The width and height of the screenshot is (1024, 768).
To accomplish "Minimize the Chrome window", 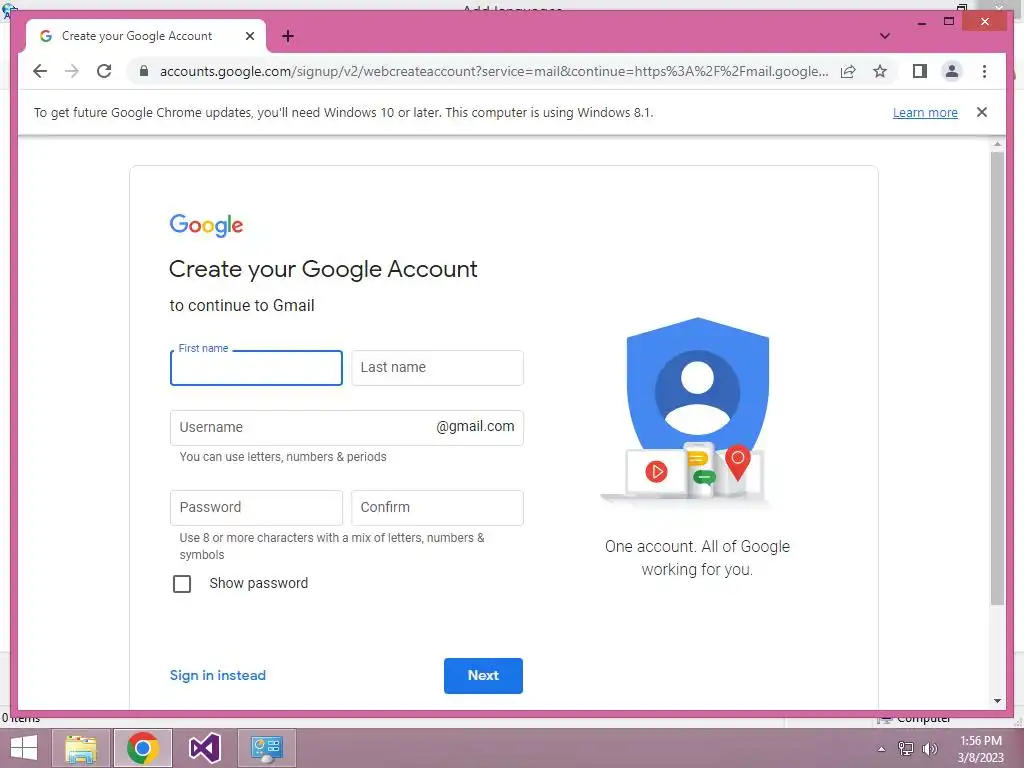I will (921, 22).
